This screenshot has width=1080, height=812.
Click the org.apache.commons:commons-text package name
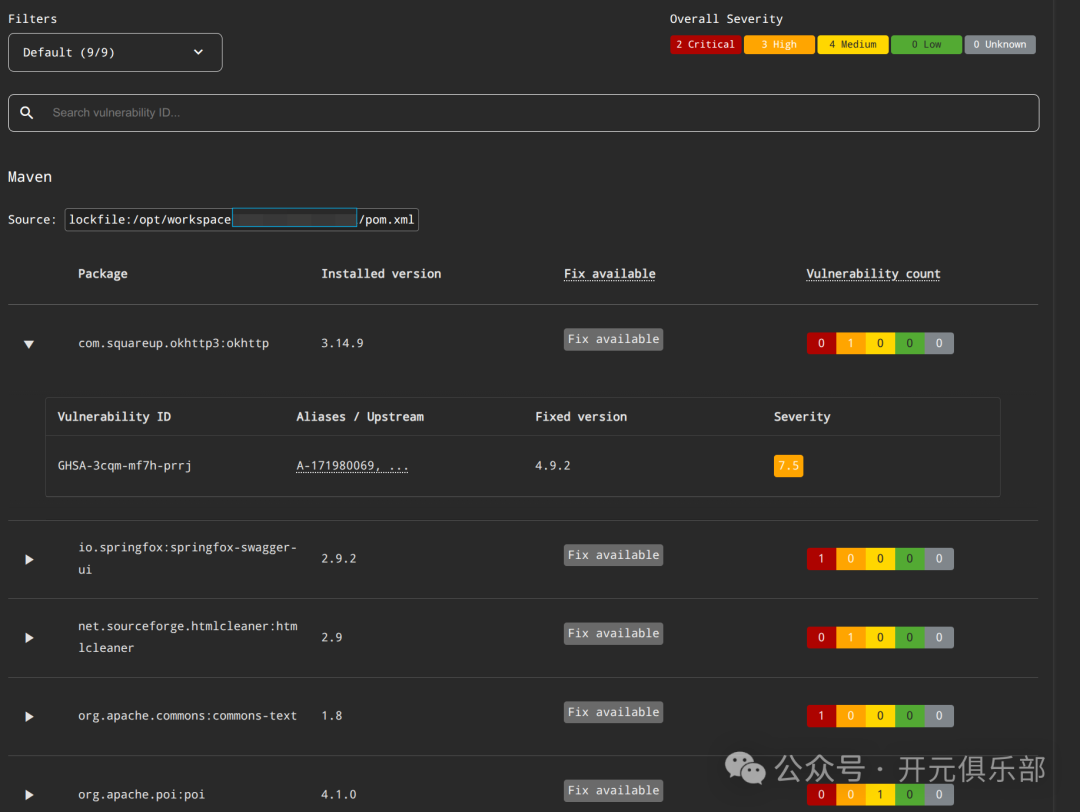pyautogui.click(x=187, y=716)
